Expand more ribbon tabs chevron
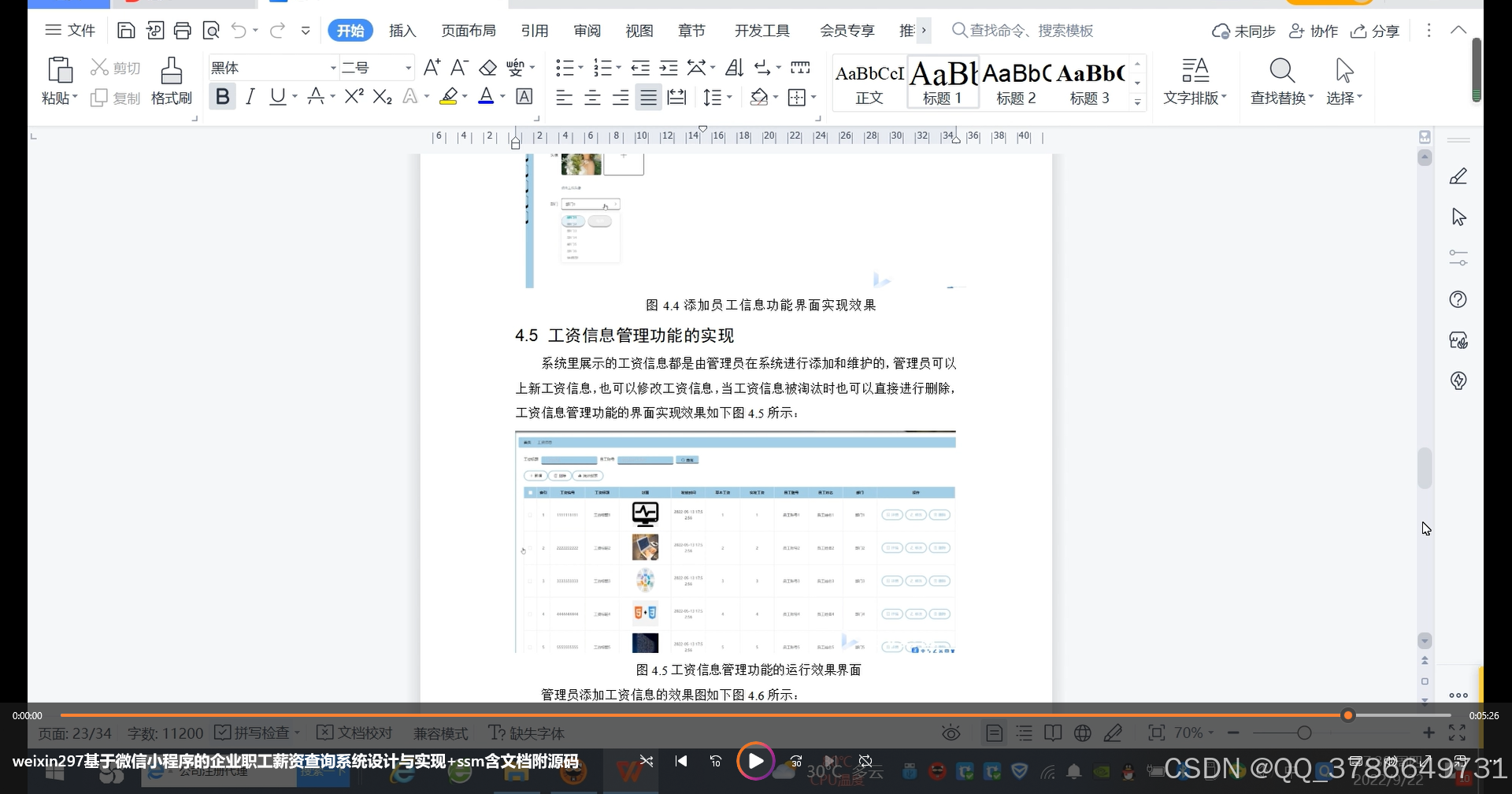 pyautogui.click(x=924, y=31)
